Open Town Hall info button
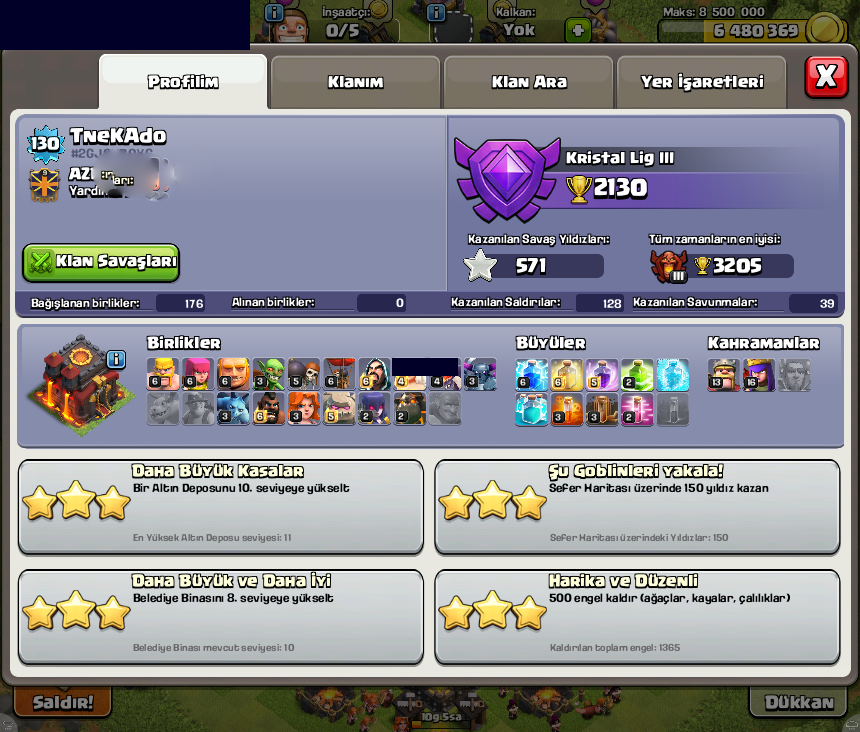This screenshot has height=732, width=860. coord(116,360)
